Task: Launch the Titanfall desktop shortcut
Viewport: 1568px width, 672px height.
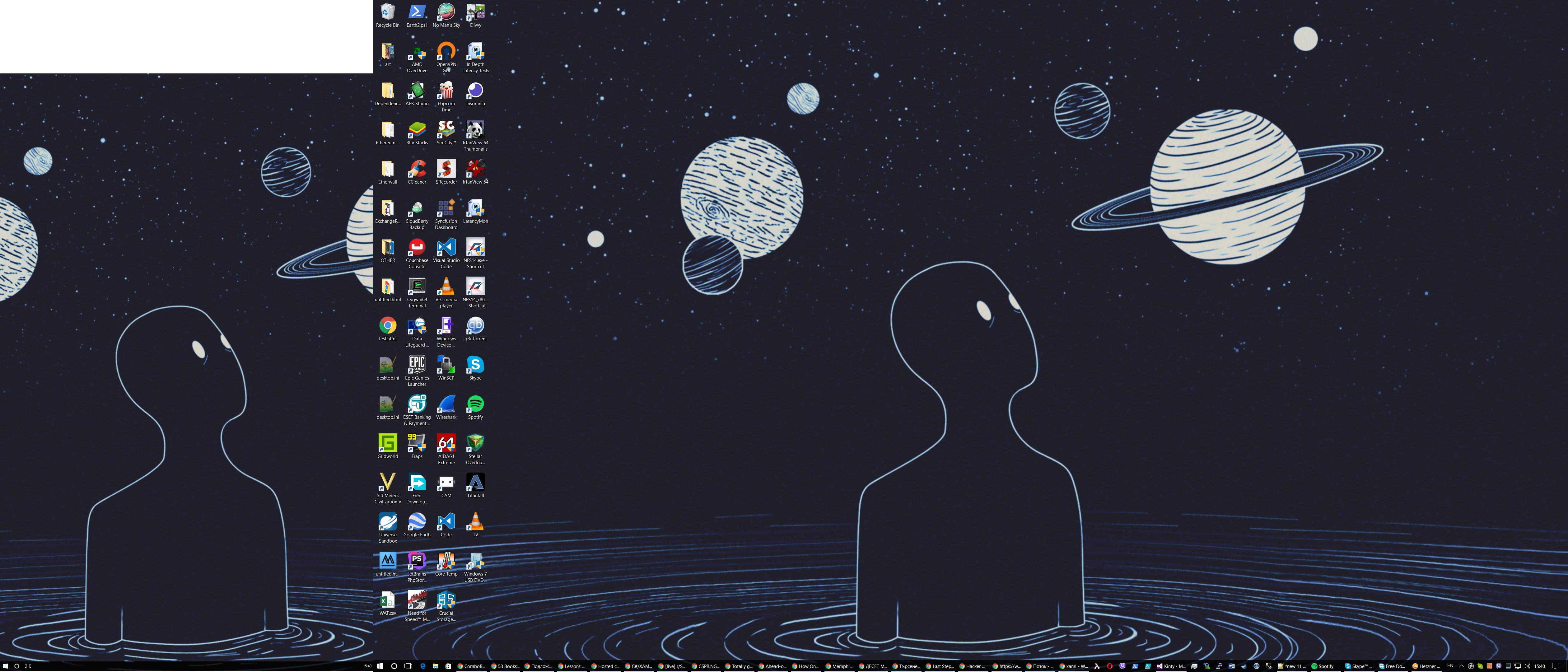Action: click(475, 486)
